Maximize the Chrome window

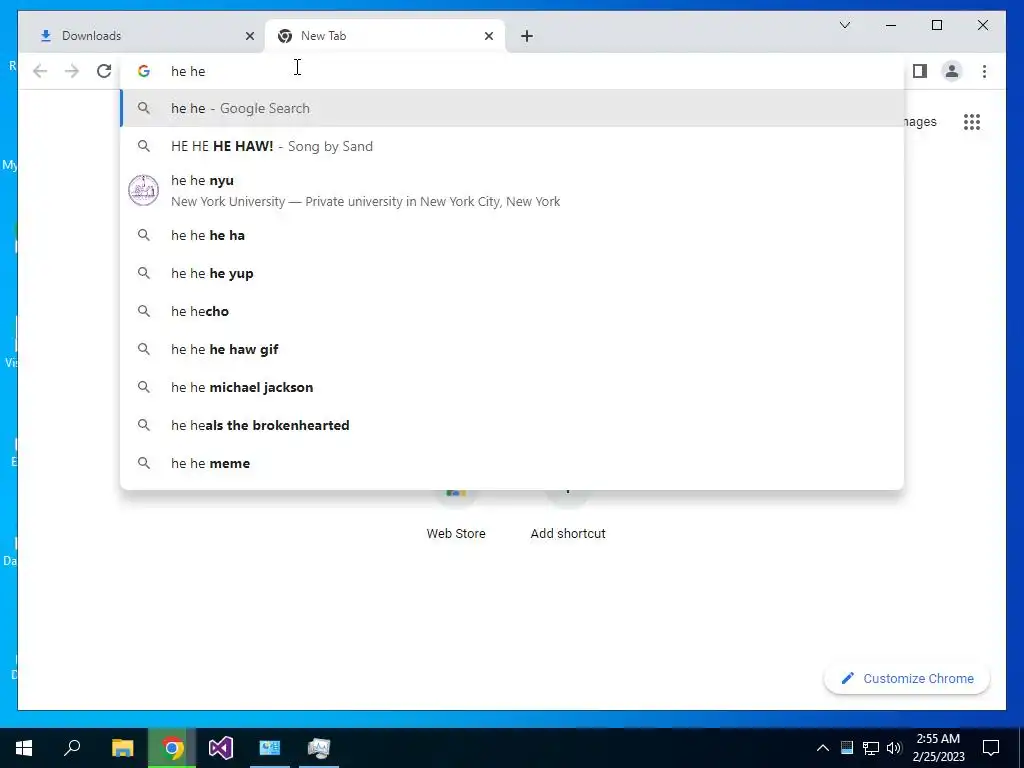936,25
